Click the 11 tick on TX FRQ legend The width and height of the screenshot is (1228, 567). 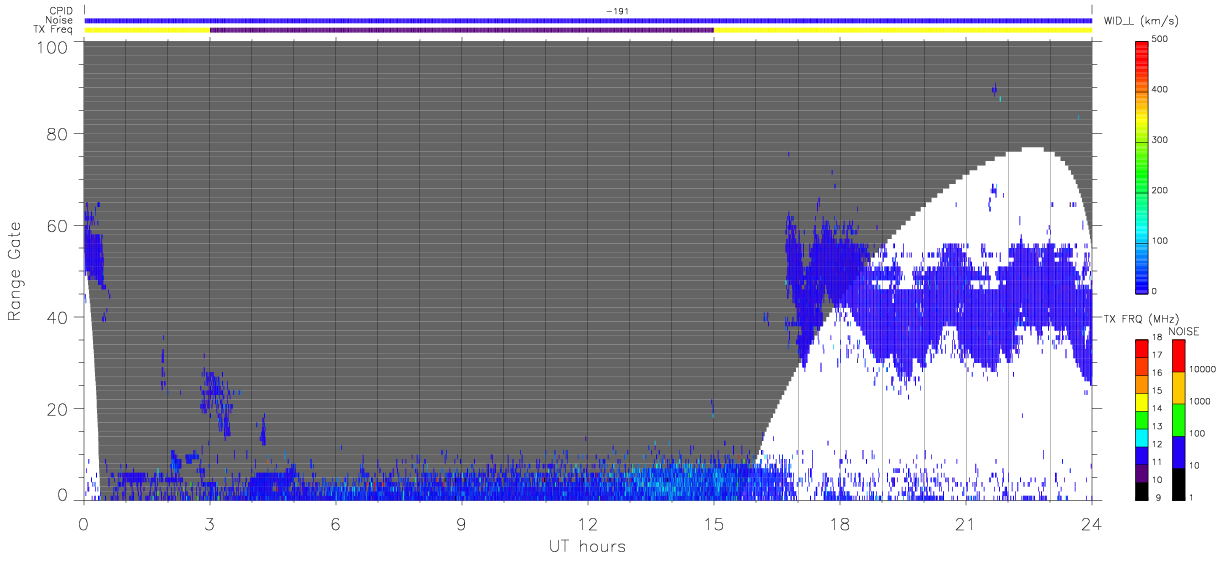click(x=1157, y=462)
